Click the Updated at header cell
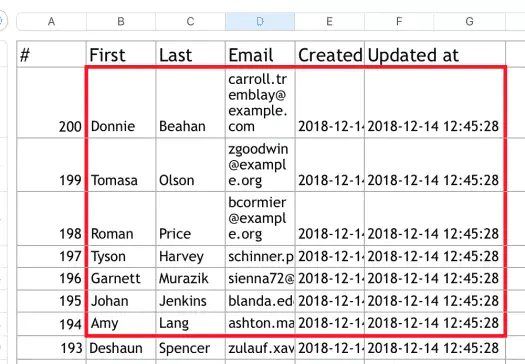The height and width of the screenshot is (364, 525). tap(435, 55)
